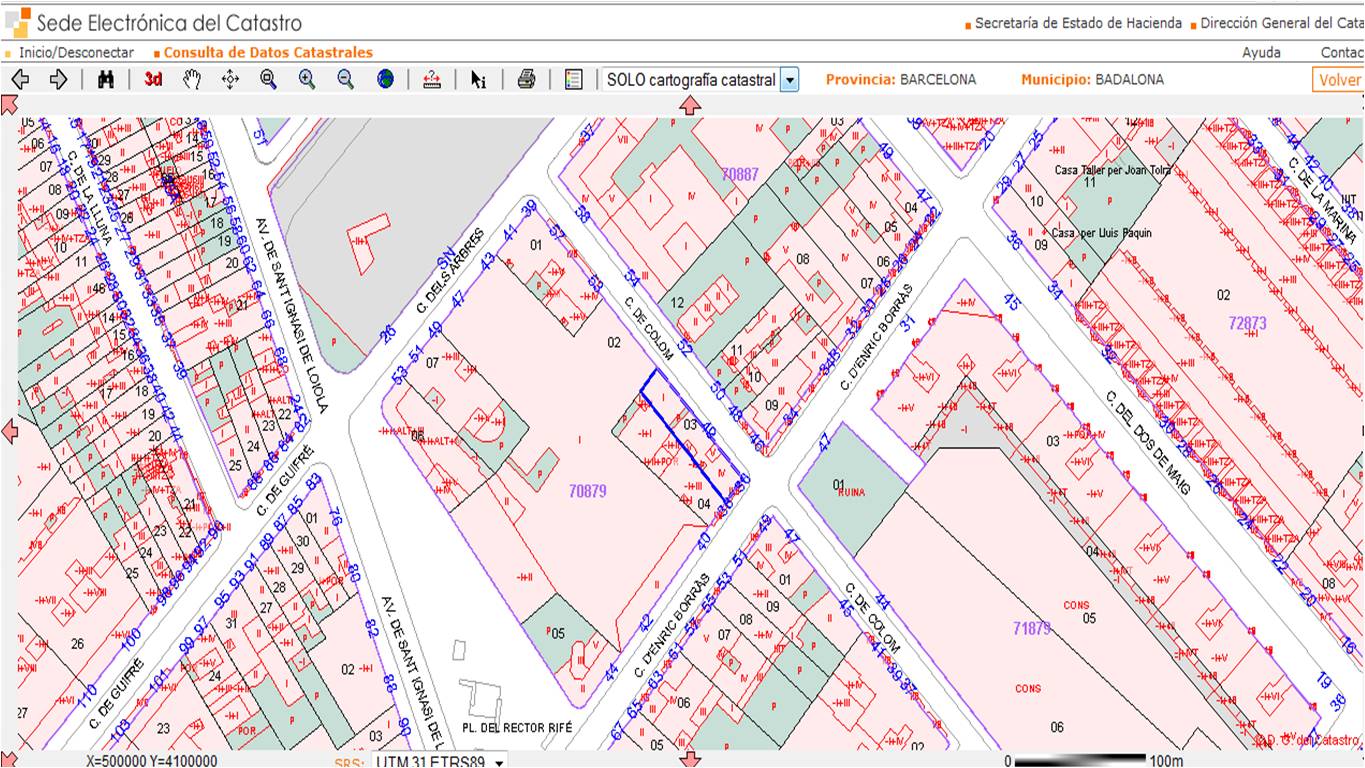Image resolution: width=1365 pixels, height=768 pixels.
Task: Print the map with printer icon
Action: [x=526, y=80]
